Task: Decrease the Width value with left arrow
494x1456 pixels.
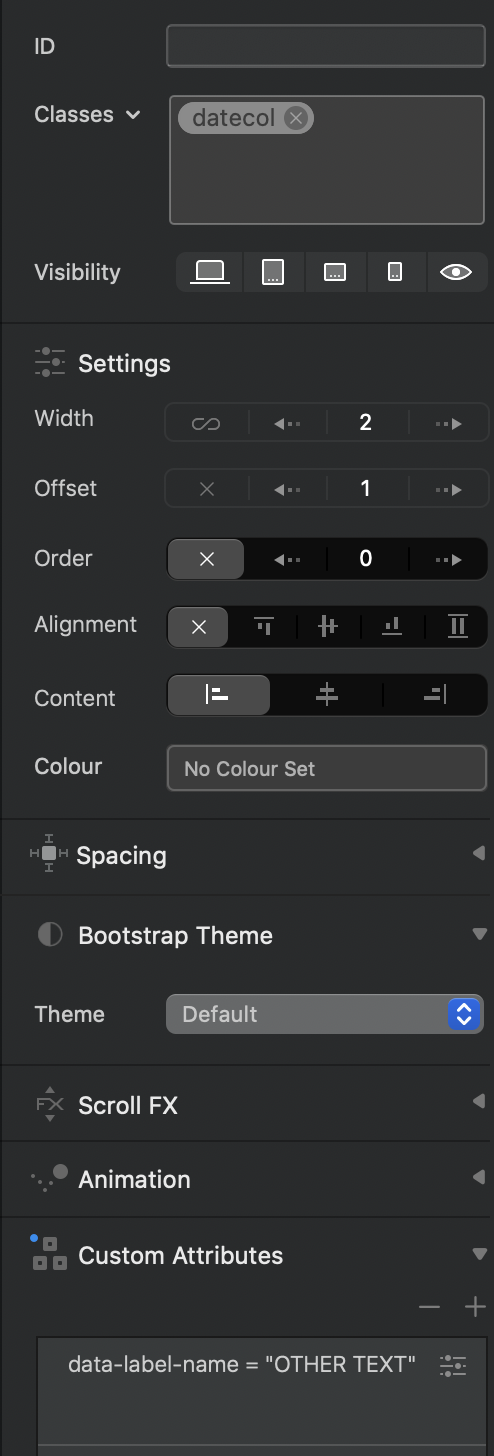Action: point(287,424)
